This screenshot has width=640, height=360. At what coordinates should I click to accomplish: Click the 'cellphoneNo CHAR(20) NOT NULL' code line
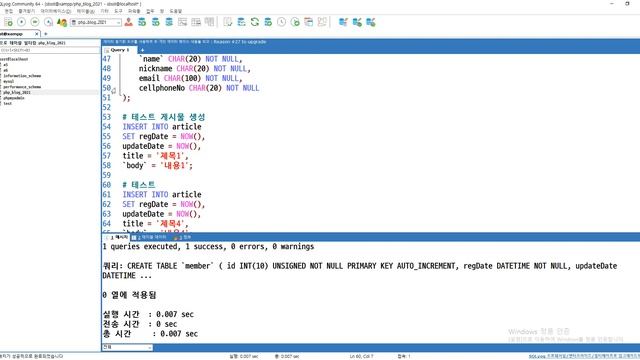point(199,88)
